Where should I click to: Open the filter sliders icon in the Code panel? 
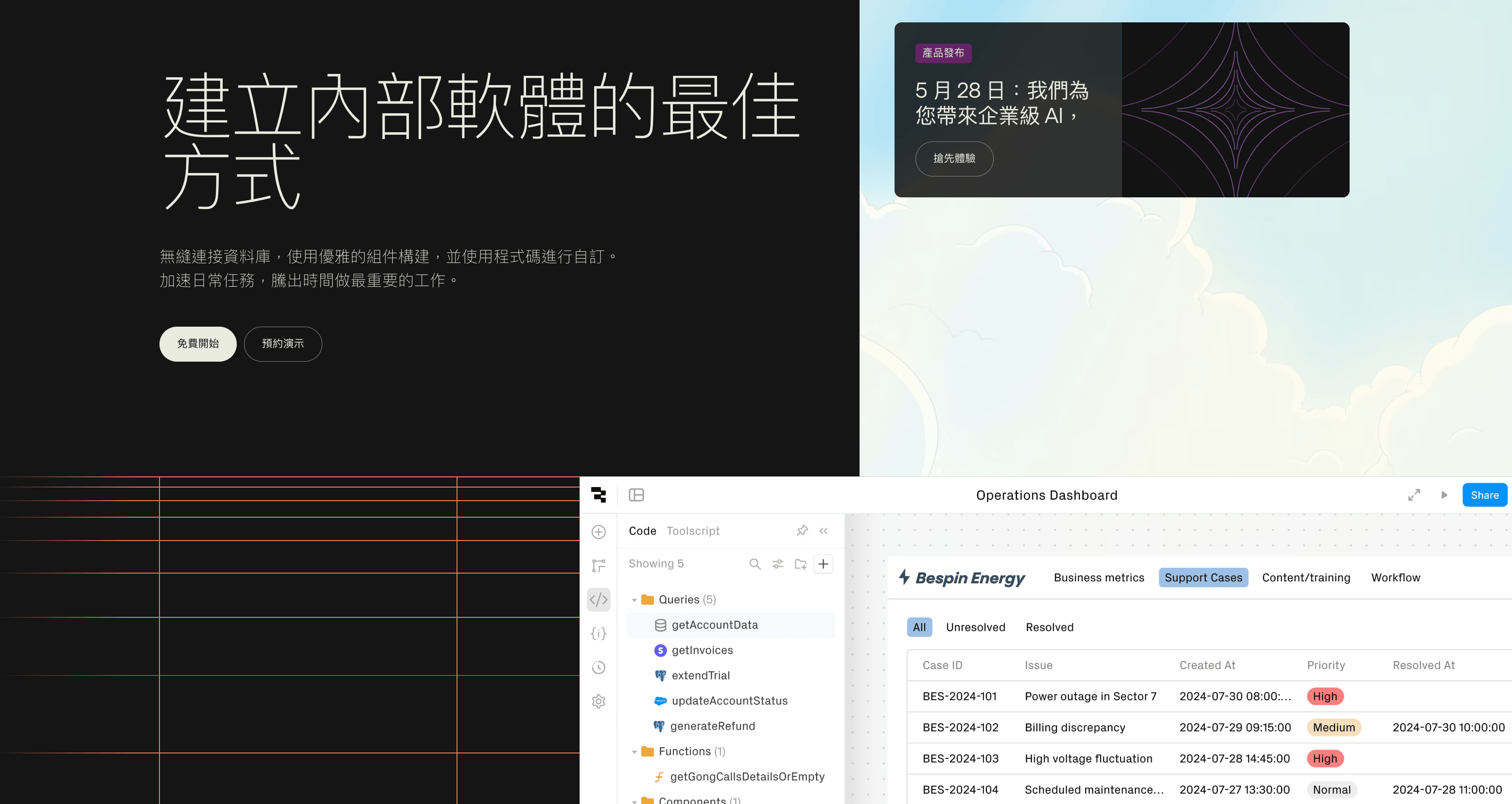(x=778, y=564)
